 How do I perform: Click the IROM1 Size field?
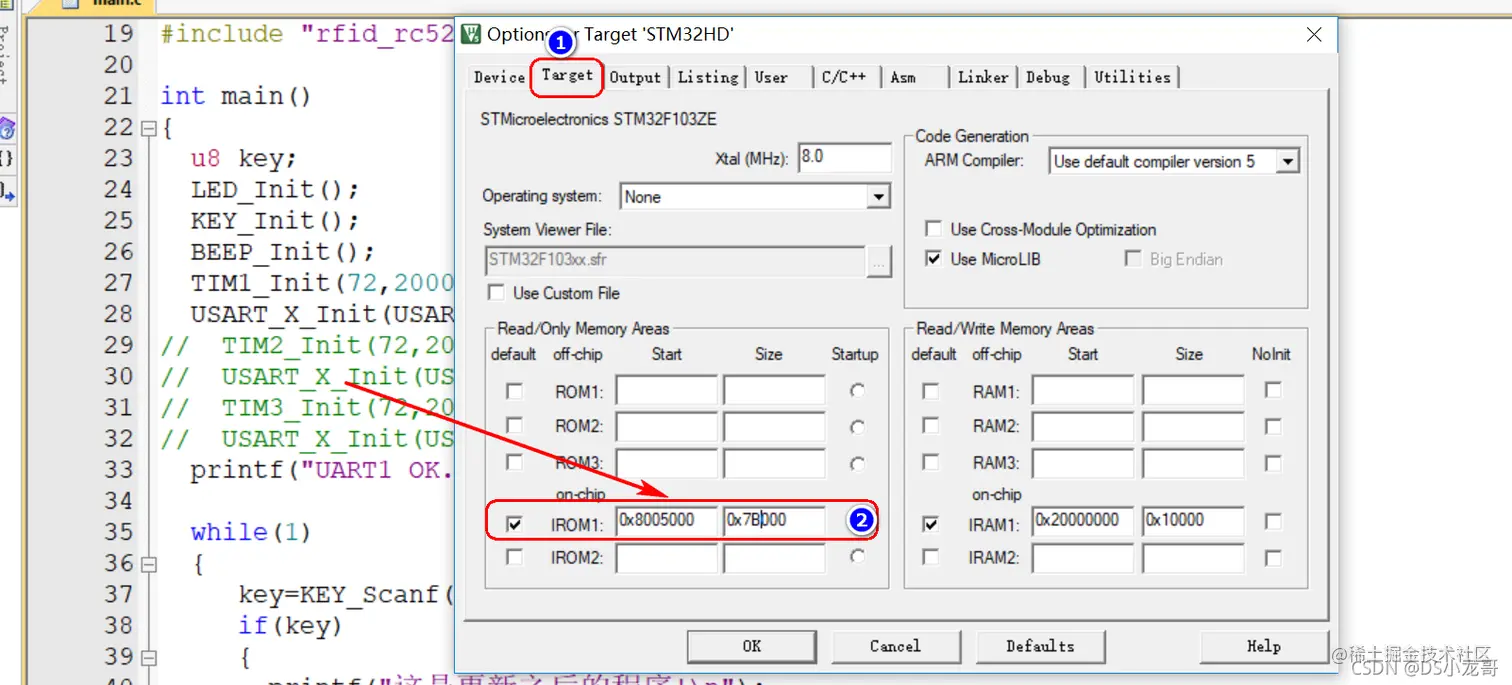click(x=775, y=521)
